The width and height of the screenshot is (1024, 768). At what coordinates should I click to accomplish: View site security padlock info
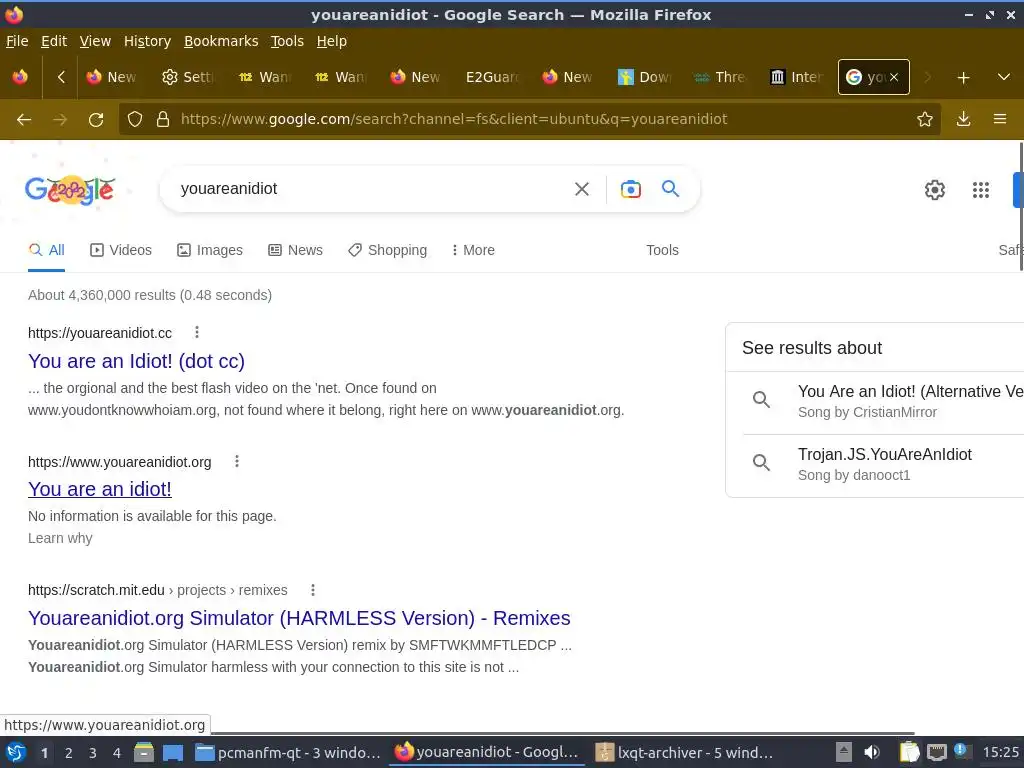163,119
